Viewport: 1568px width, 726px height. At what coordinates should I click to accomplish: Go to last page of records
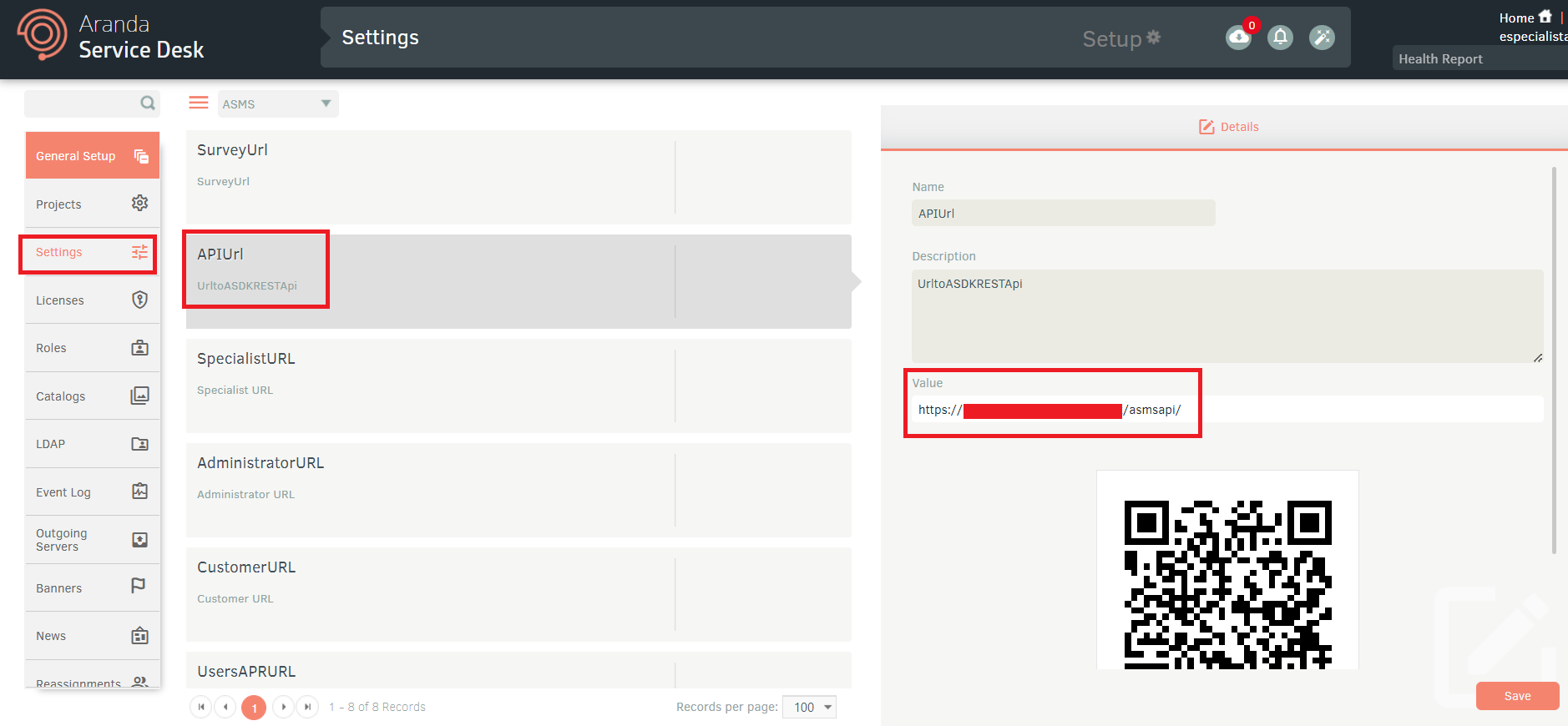tap(308, 707)
